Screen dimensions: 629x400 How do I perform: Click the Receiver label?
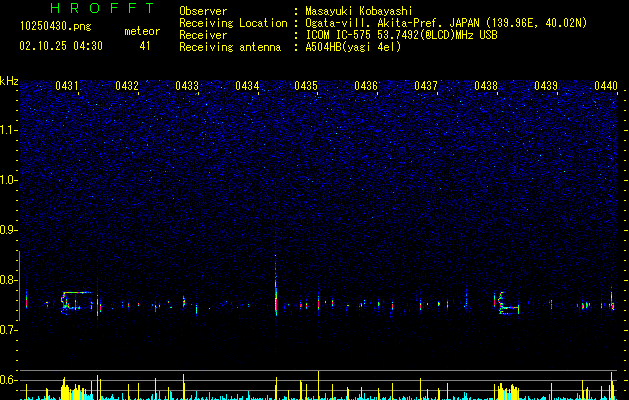203,35
